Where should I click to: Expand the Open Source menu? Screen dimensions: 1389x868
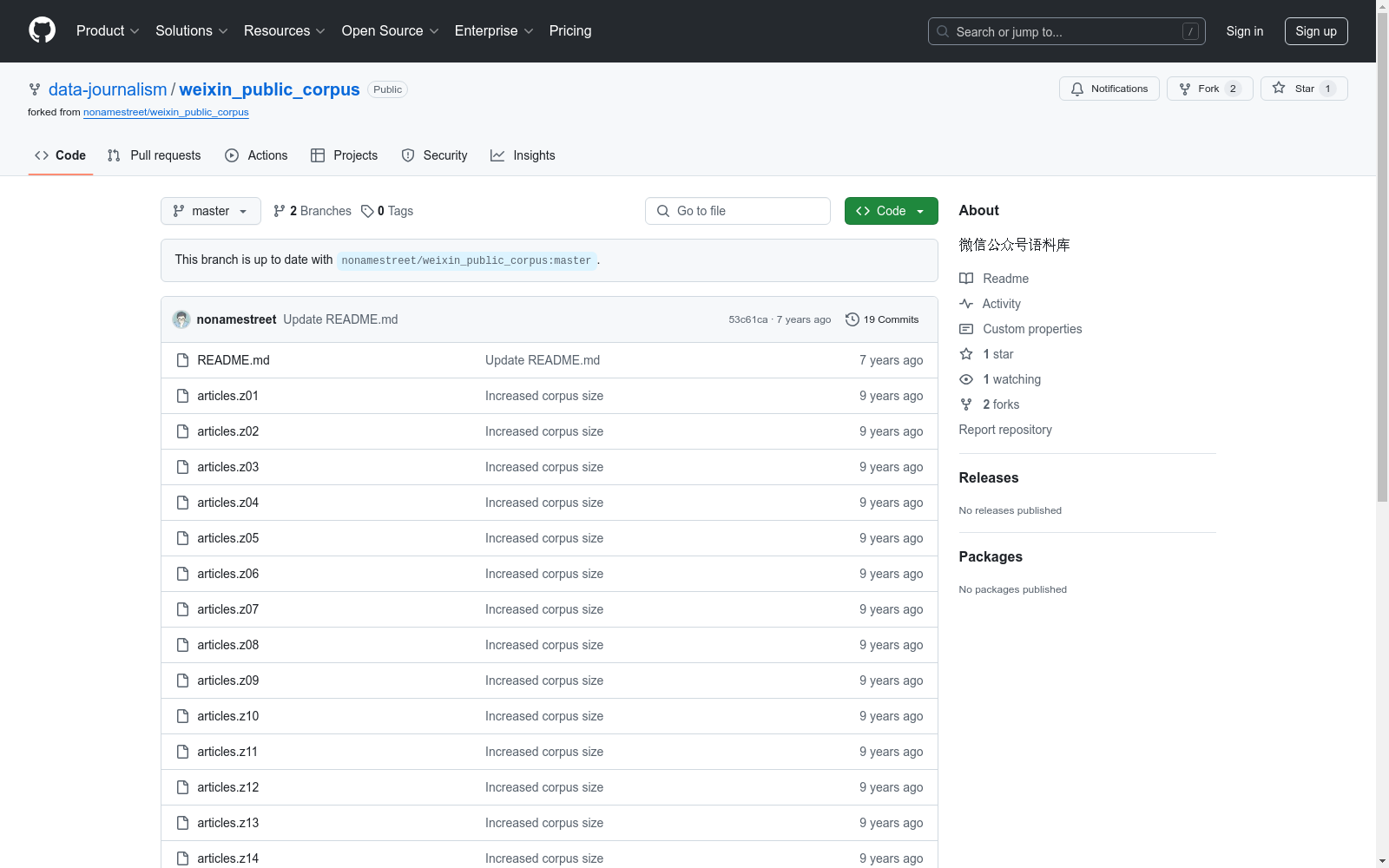[x=390, y=30]
